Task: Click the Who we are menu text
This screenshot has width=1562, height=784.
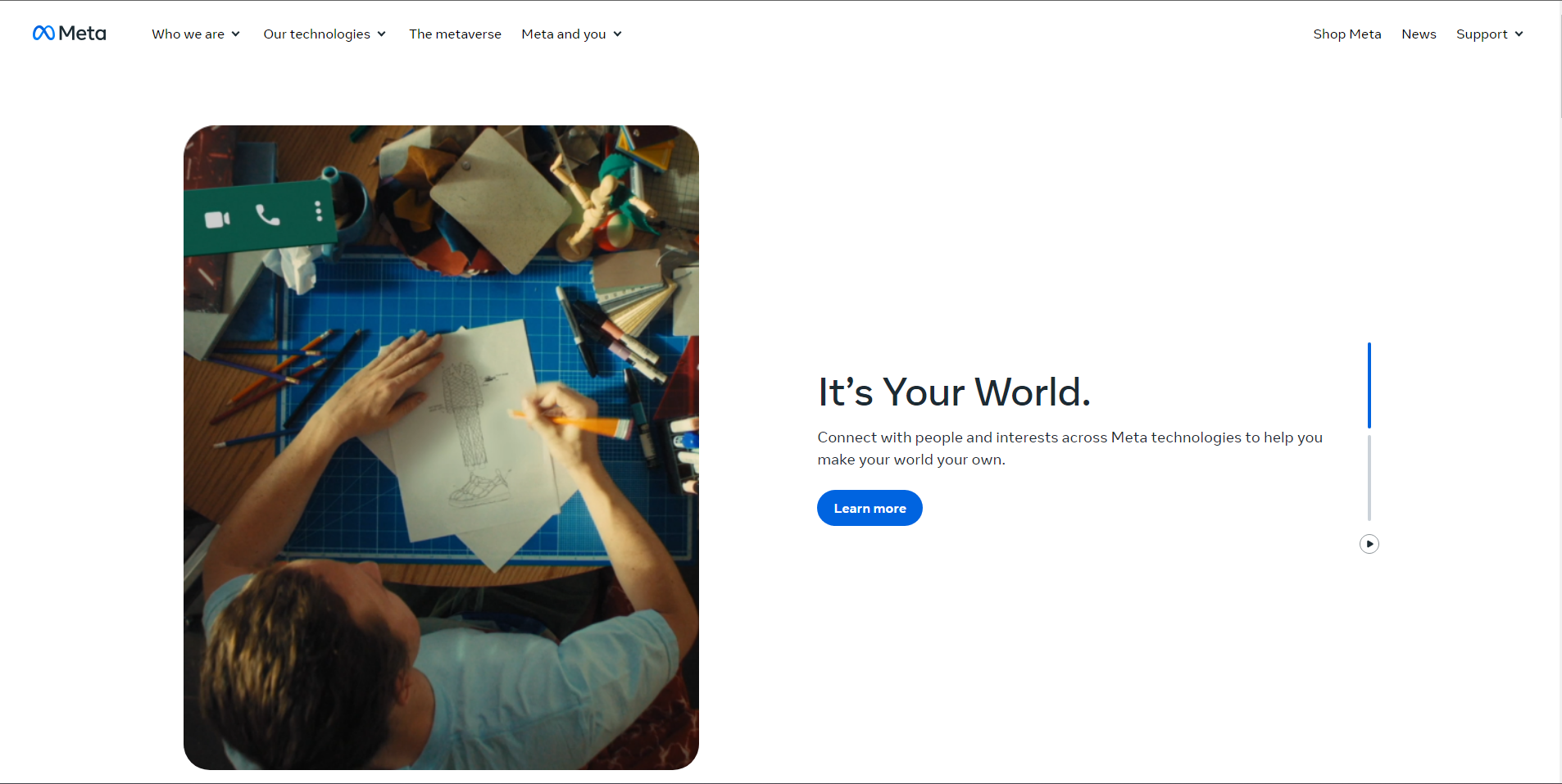Action: (188, 34)
